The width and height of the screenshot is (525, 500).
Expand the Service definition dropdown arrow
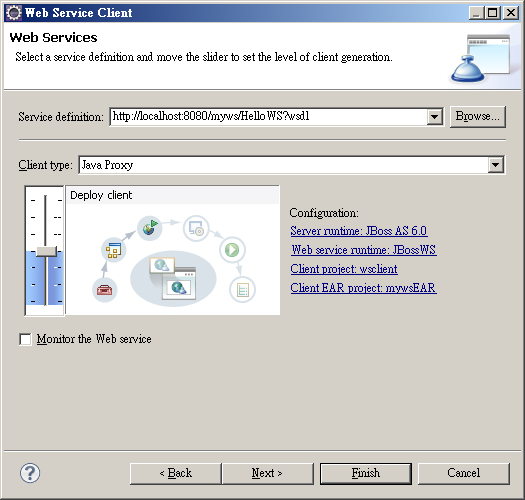point(434,117)
